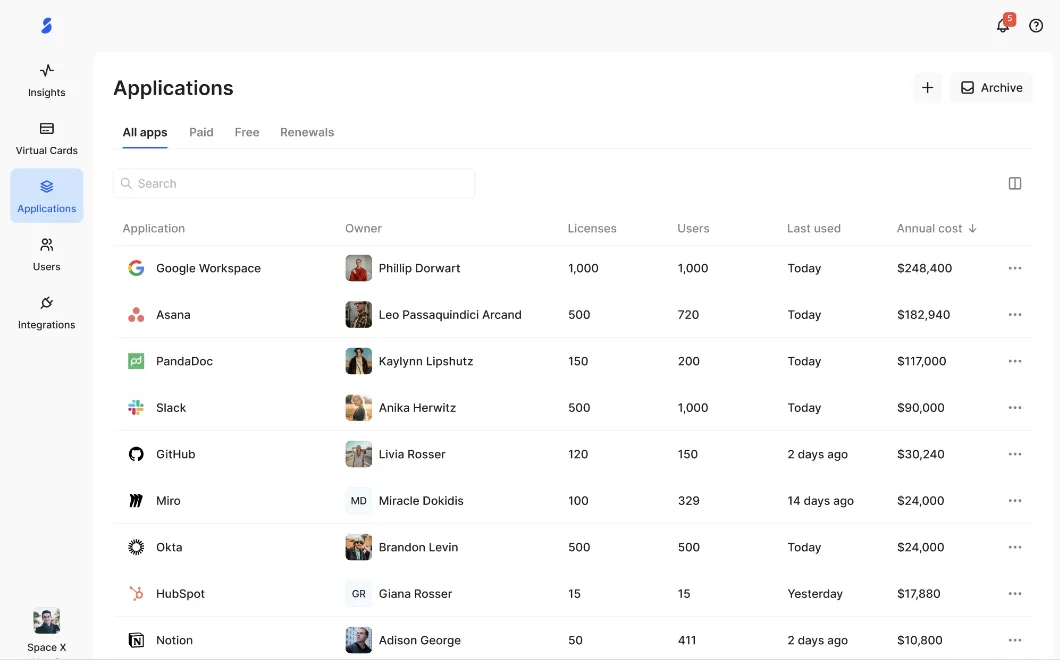1060x660 pixels.
Task: Click the $117,000 annual cost value
Action: [x=921, y=362]
